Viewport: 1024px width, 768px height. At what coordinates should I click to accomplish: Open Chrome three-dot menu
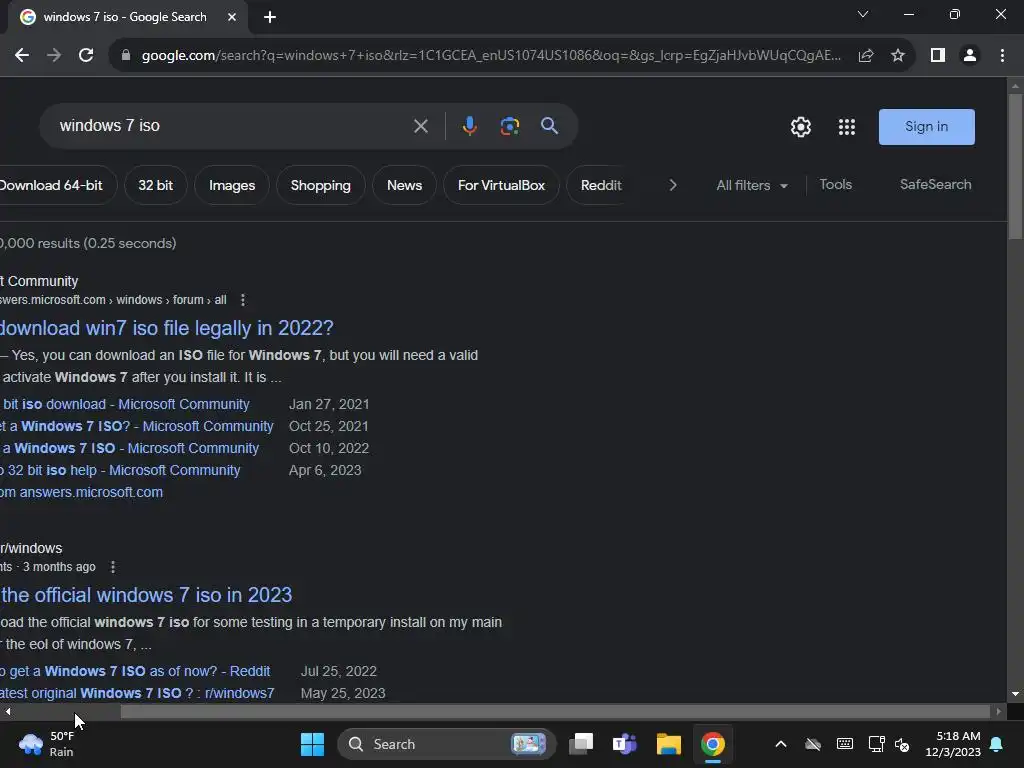point(1002,56)
